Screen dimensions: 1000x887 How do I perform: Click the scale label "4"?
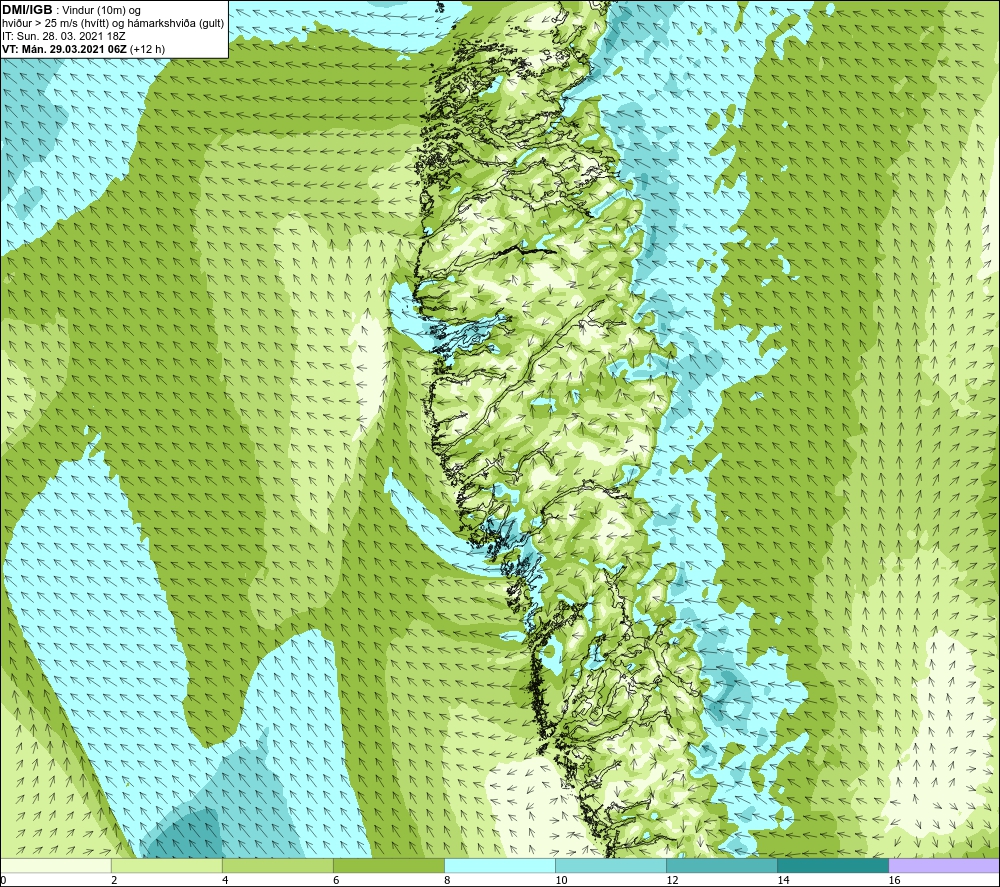(x=225, y=881)
